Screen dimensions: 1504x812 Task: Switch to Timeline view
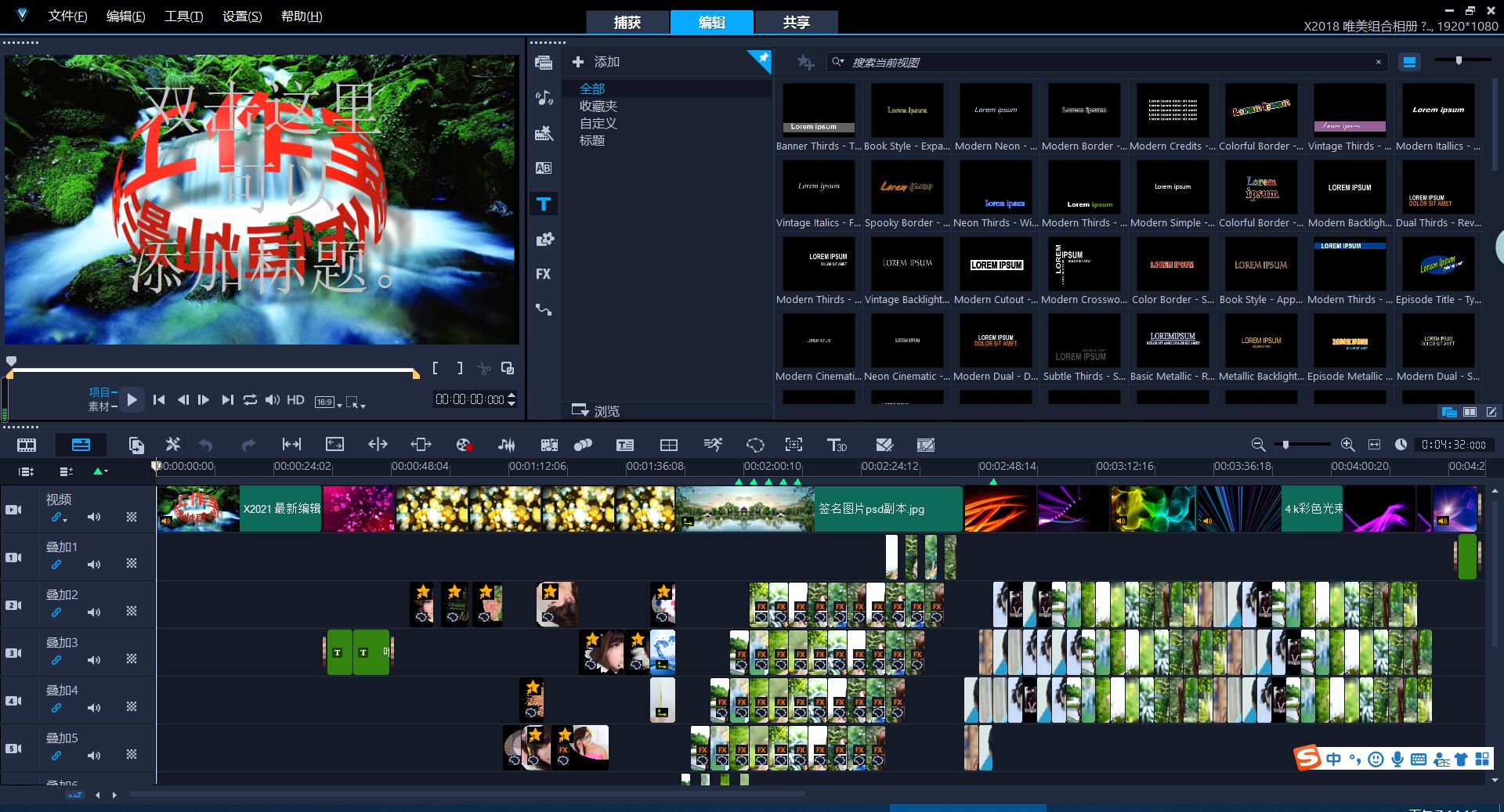(81, 445)
